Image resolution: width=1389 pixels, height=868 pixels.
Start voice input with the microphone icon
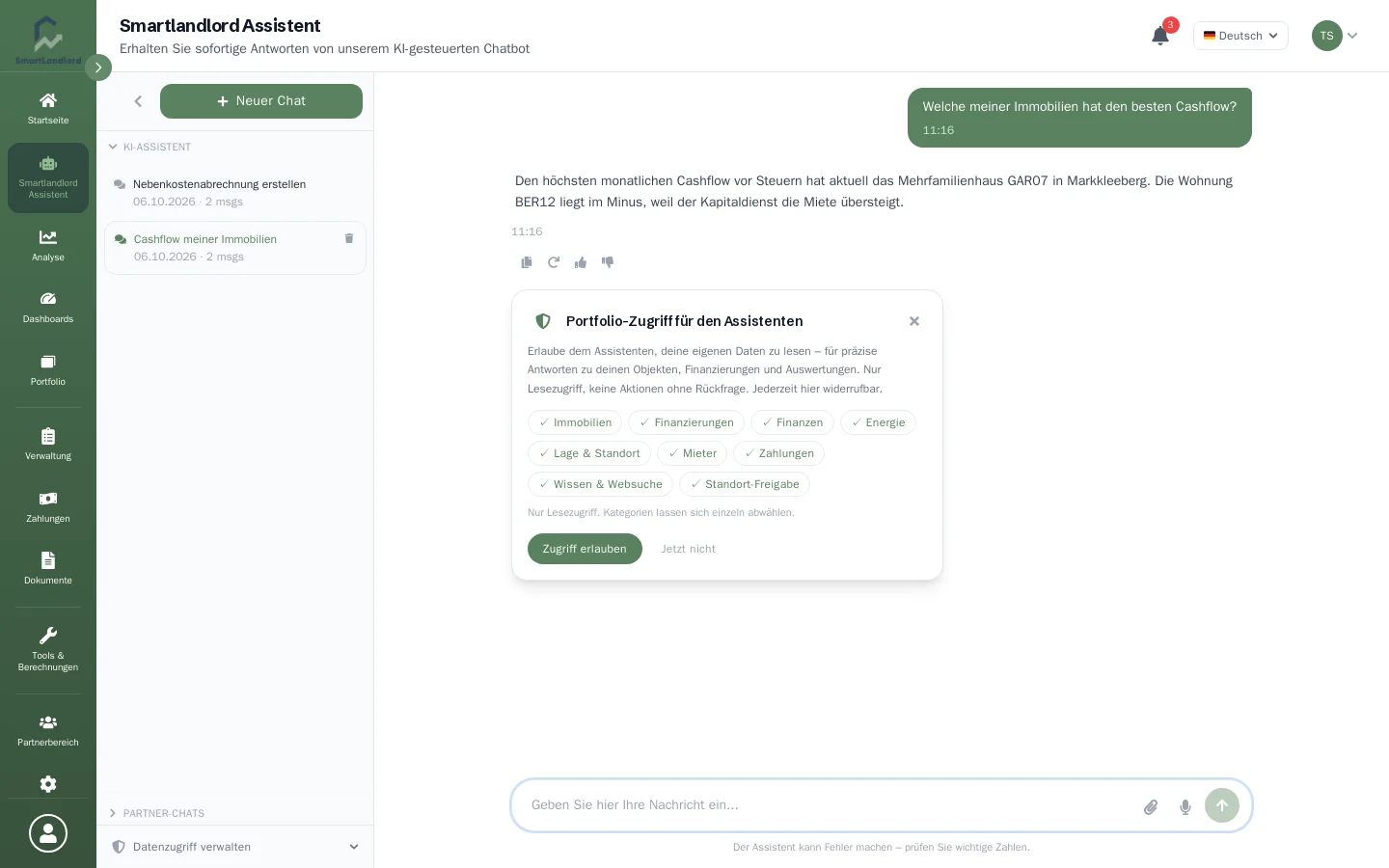tap(1185, 807)
